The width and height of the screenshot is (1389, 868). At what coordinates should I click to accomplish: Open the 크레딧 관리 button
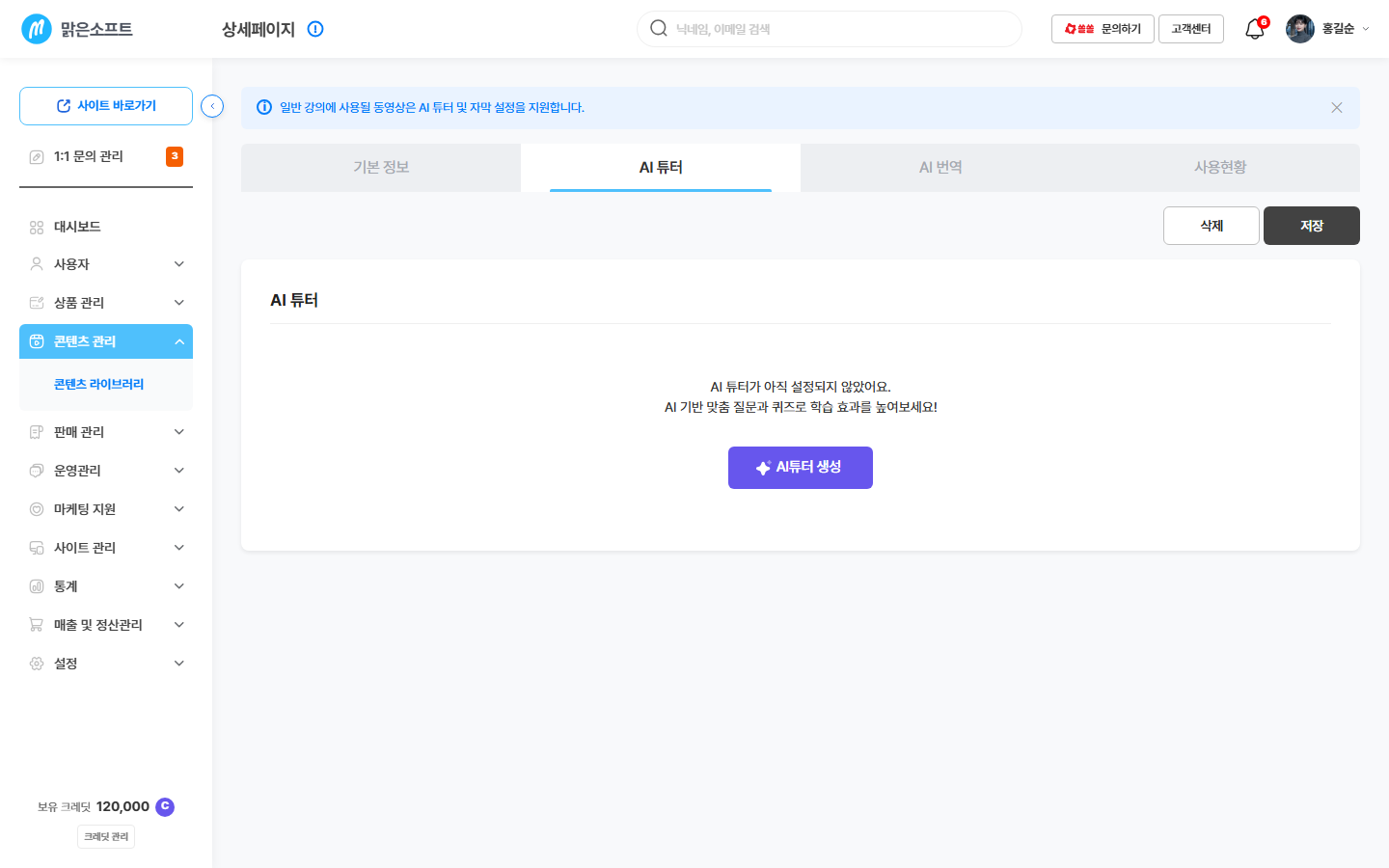106,836
